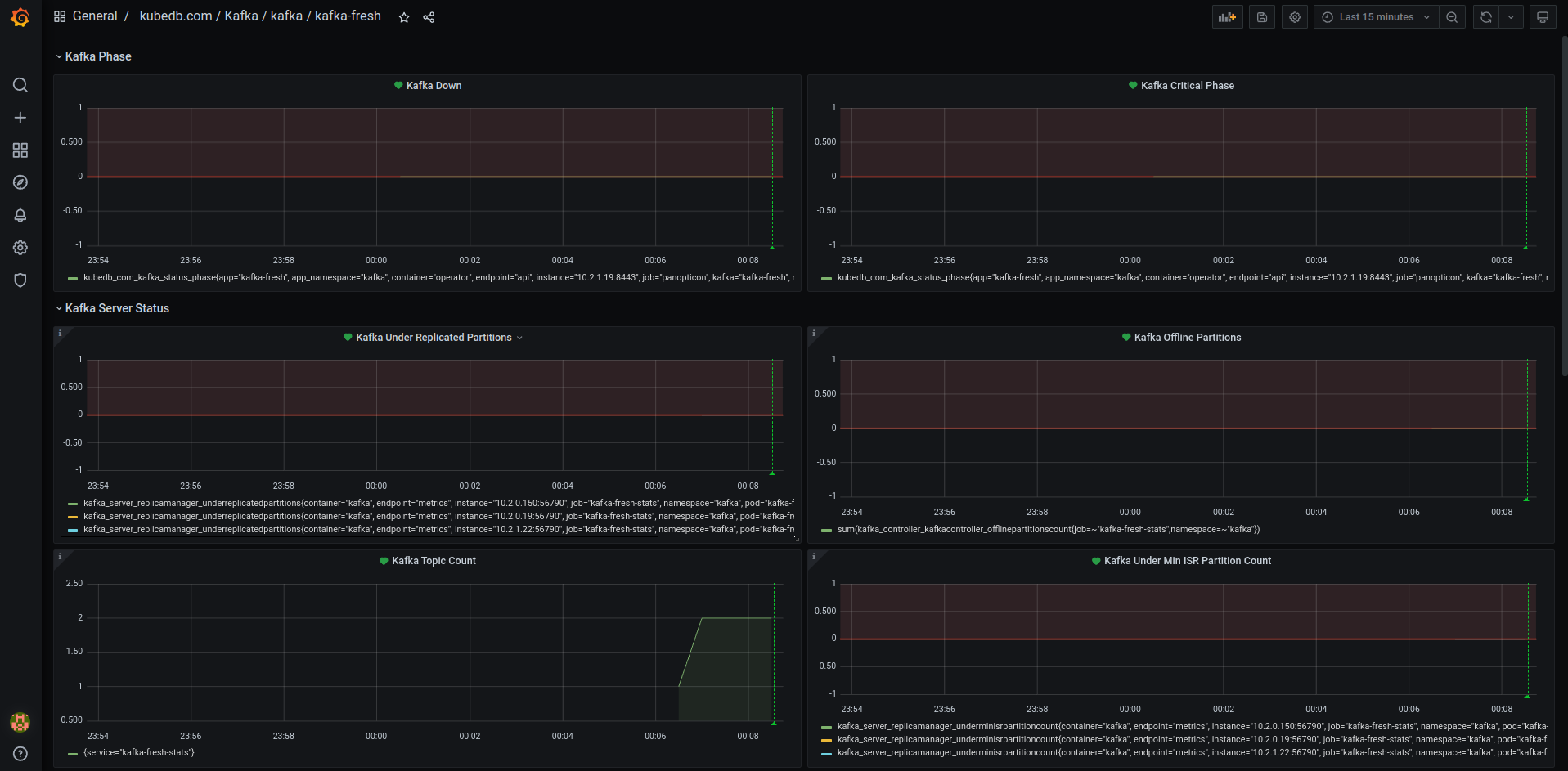Open Alerting via the bell icon
1568x771 pixels.
coord(20,215)
